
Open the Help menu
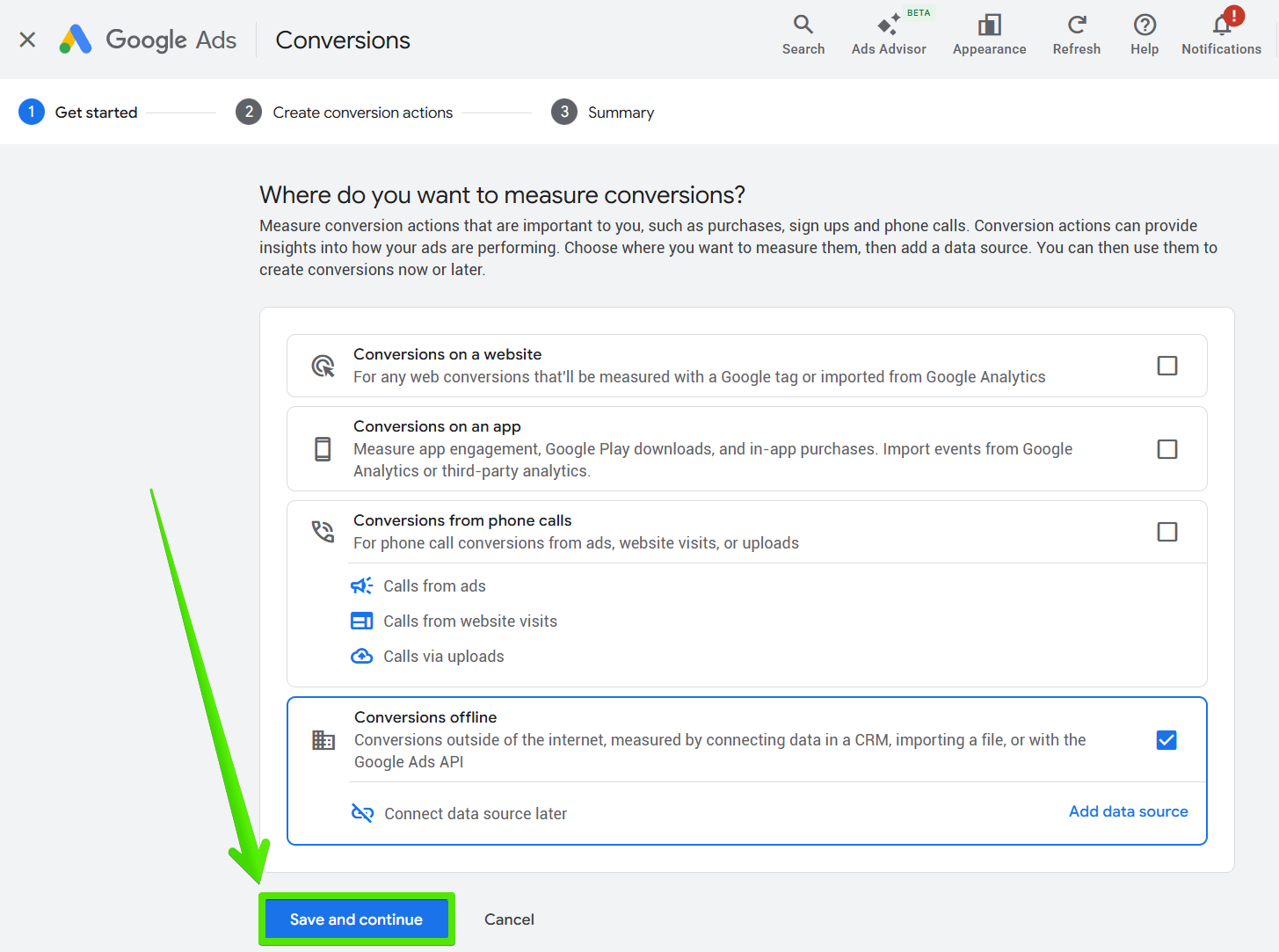(1144, 35)
